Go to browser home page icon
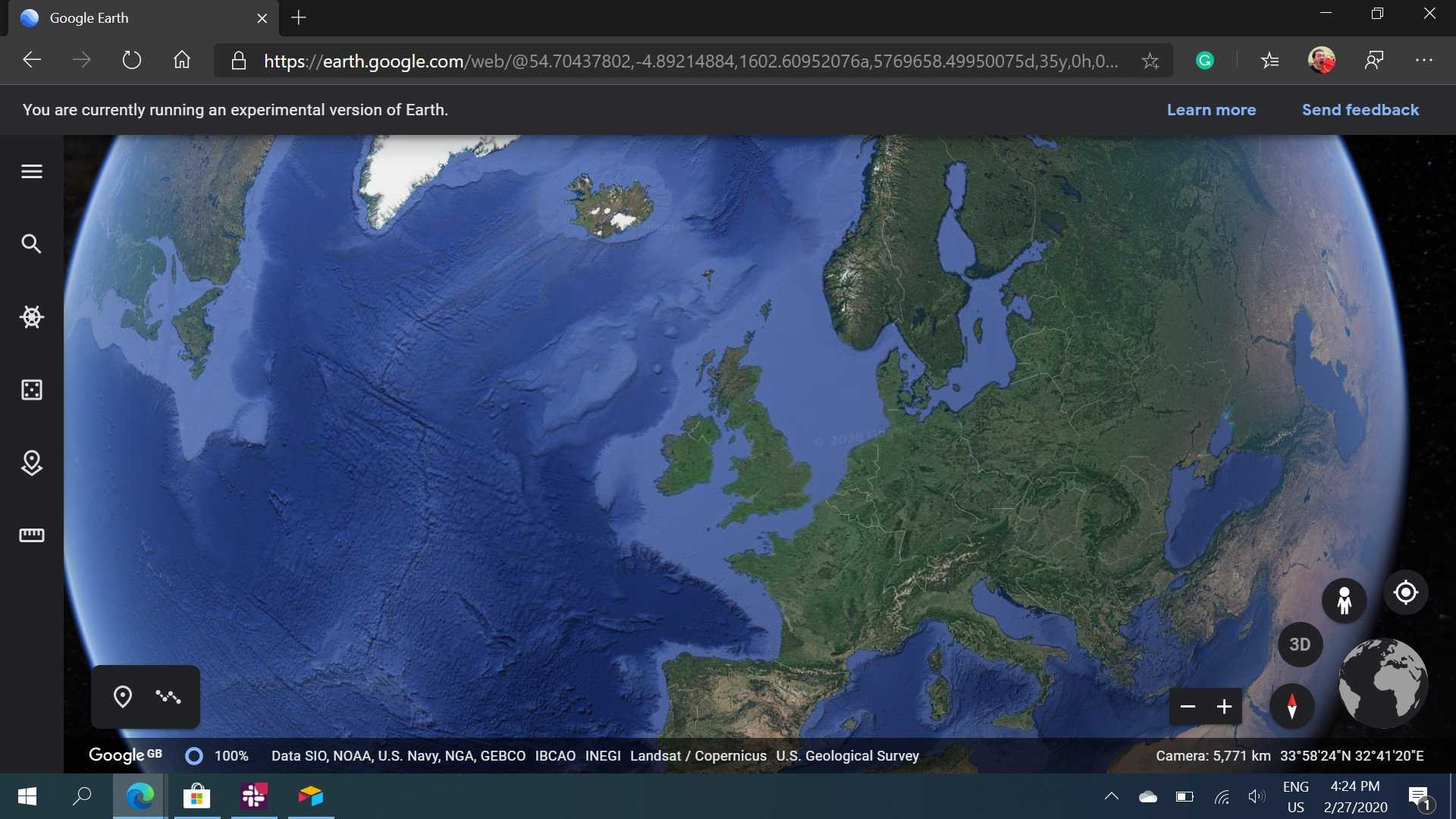The height and width of the screenshot is (819, 1456). click(x=182, y=60)
